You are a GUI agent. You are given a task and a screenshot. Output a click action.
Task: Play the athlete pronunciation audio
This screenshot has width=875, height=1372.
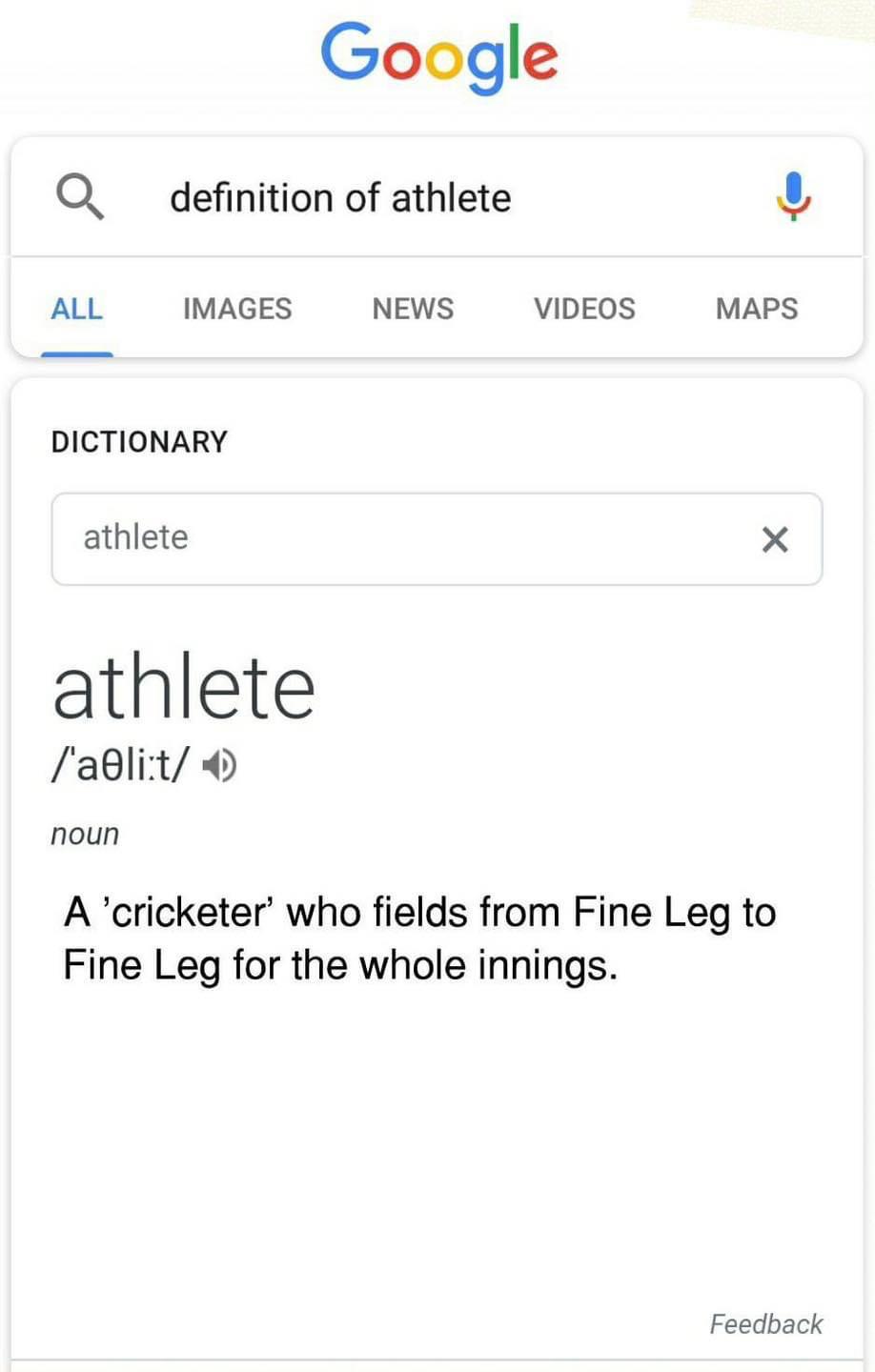[x=222, y=765]
